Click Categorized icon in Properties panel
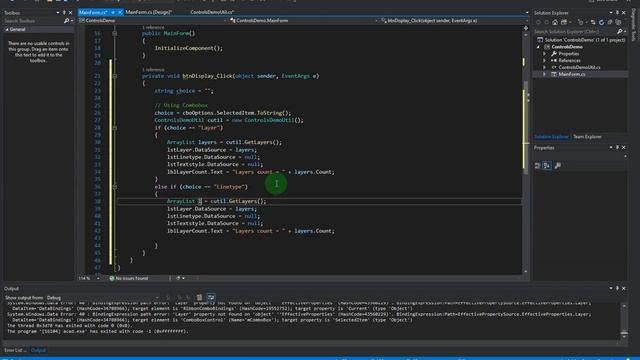640x360 pixels. click(538, 165)
